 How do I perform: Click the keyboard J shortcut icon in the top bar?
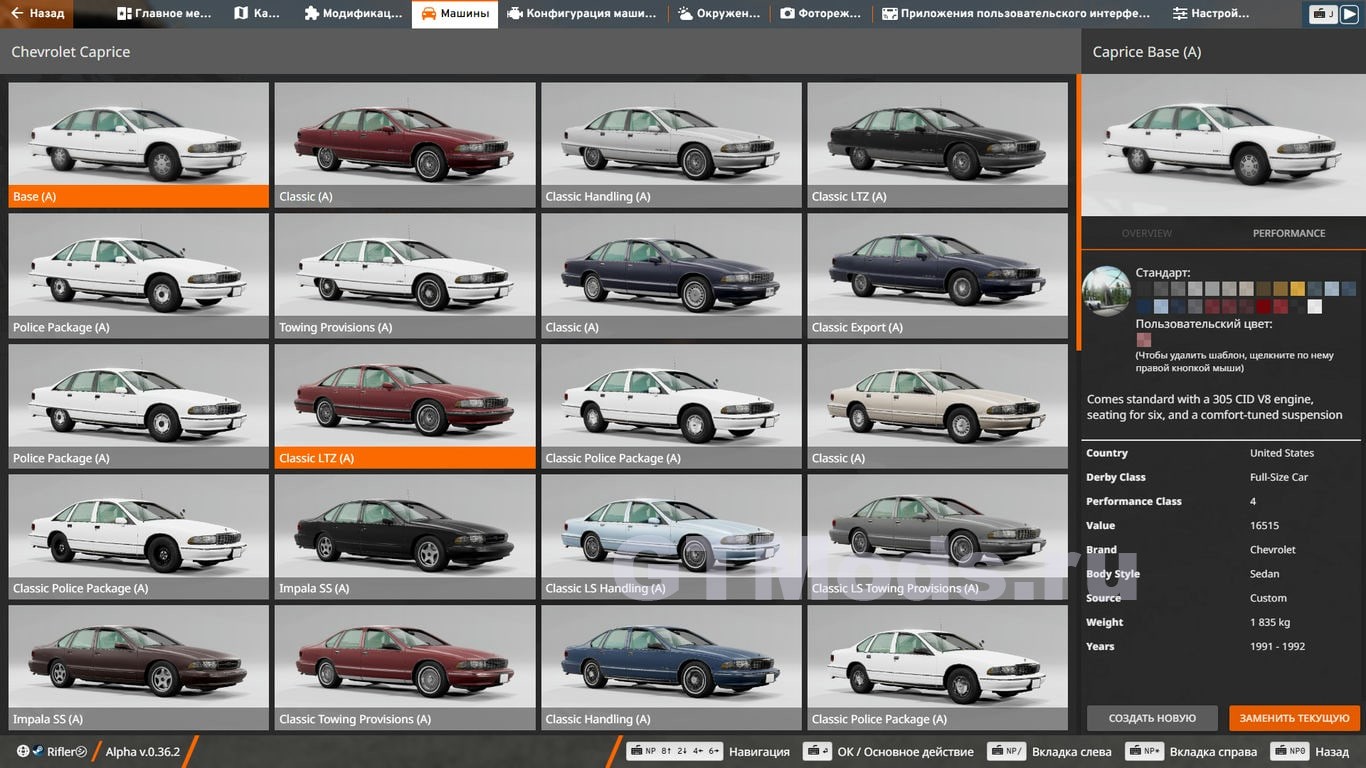[x=1323, y=14]
